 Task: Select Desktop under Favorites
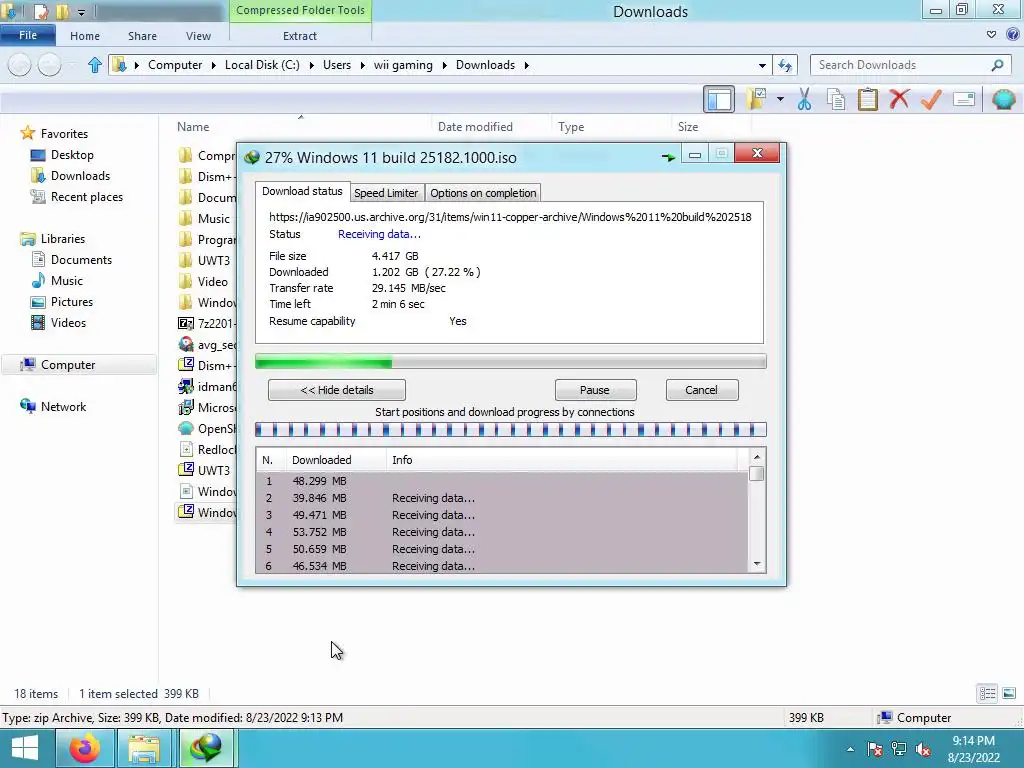72,155
